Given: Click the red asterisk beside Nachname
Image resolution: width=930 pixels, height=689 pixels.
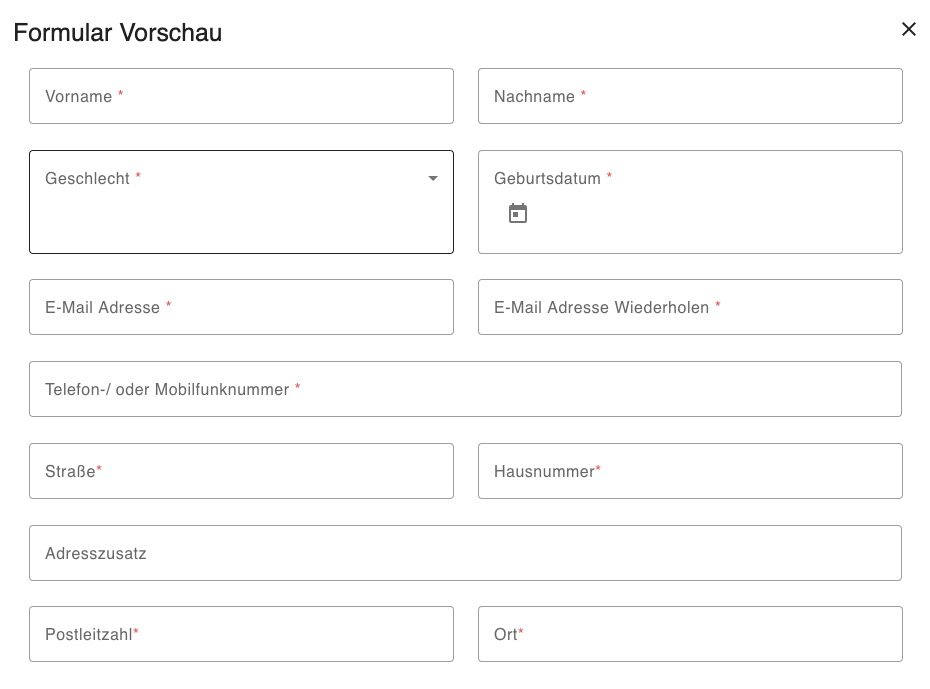Looking at the screenshot, I should [x=583, y=93].
